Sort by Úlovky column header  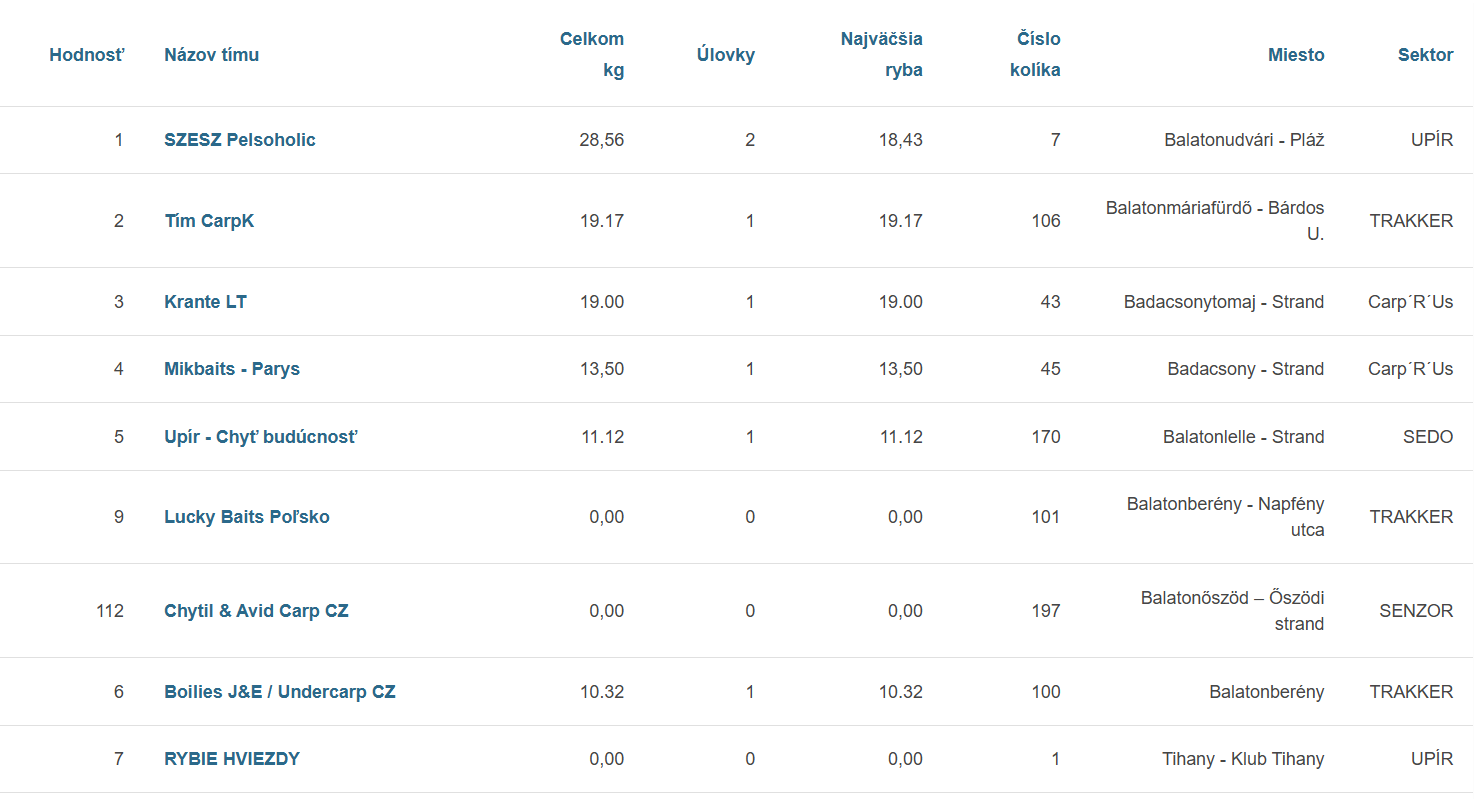726,55
